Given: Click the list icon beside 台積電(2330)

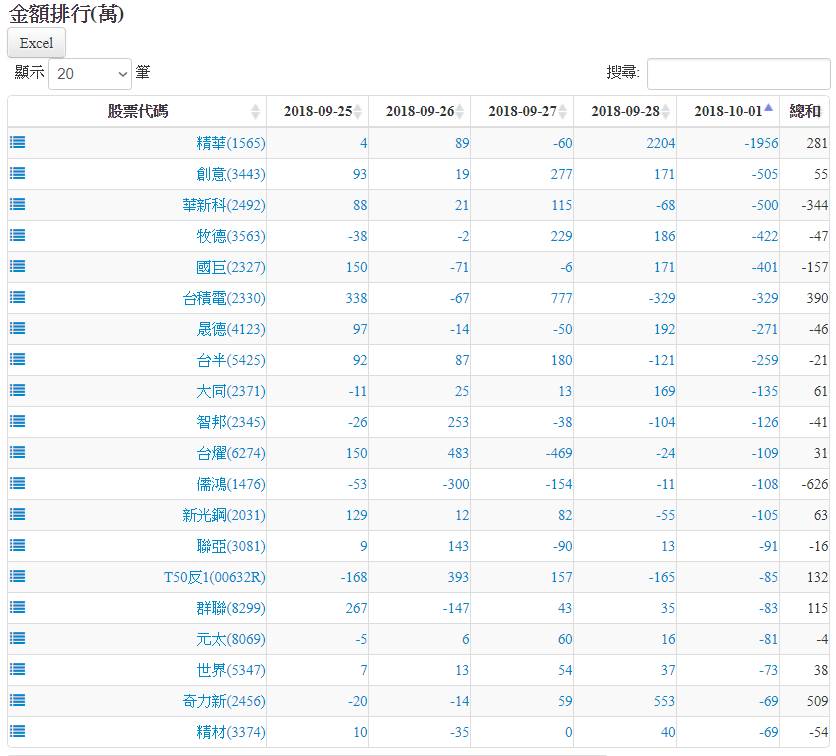Looking at the screenshot, I should coord(18,297).
